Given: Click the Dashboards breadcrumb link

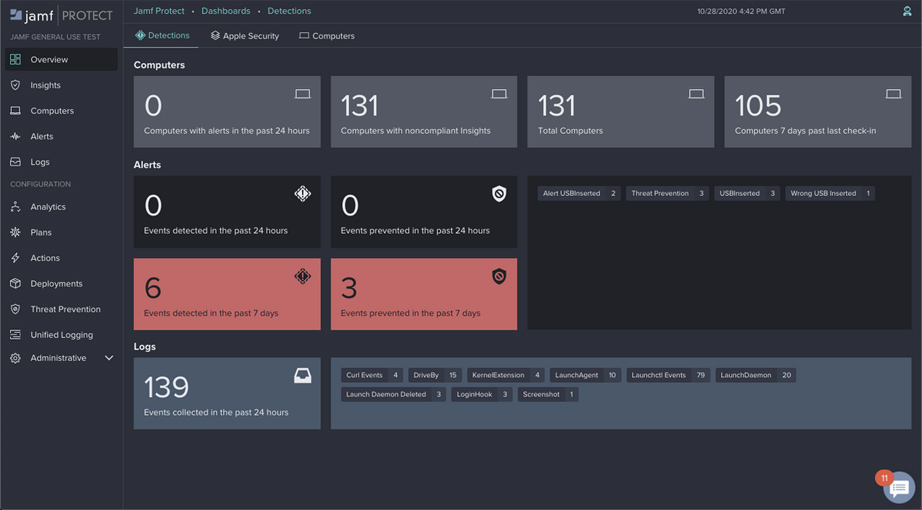Looking at the screenshot, I should point(225,11).
